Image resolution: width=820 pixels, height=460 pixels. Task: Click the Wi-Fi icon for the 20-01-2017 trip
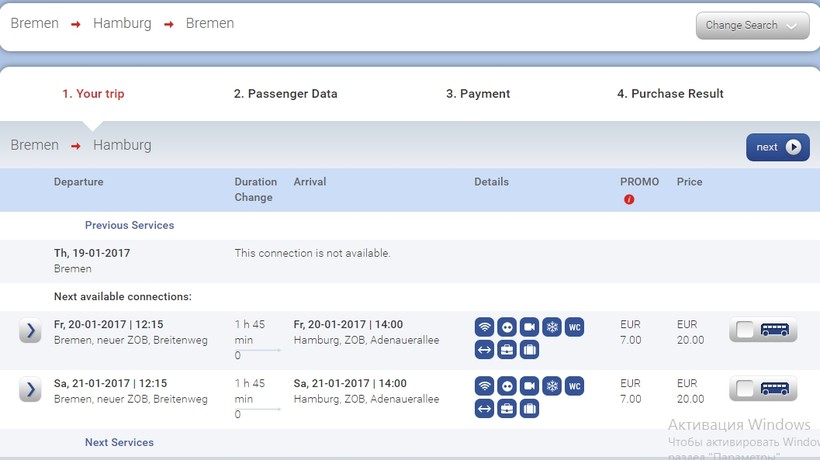tap(485, 328)
